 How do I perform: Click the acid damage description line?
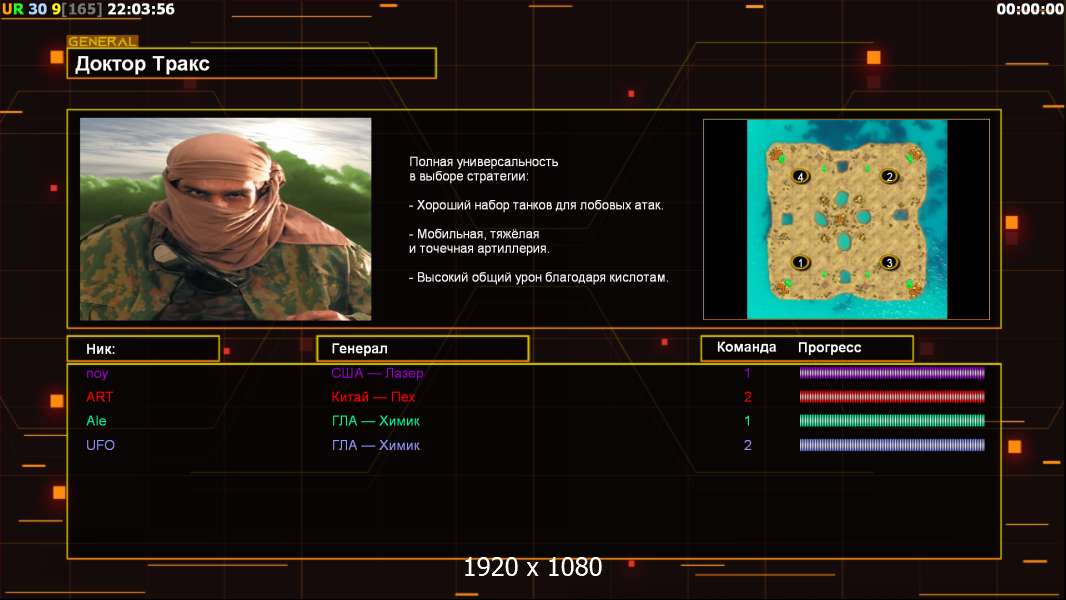point(538,277)
